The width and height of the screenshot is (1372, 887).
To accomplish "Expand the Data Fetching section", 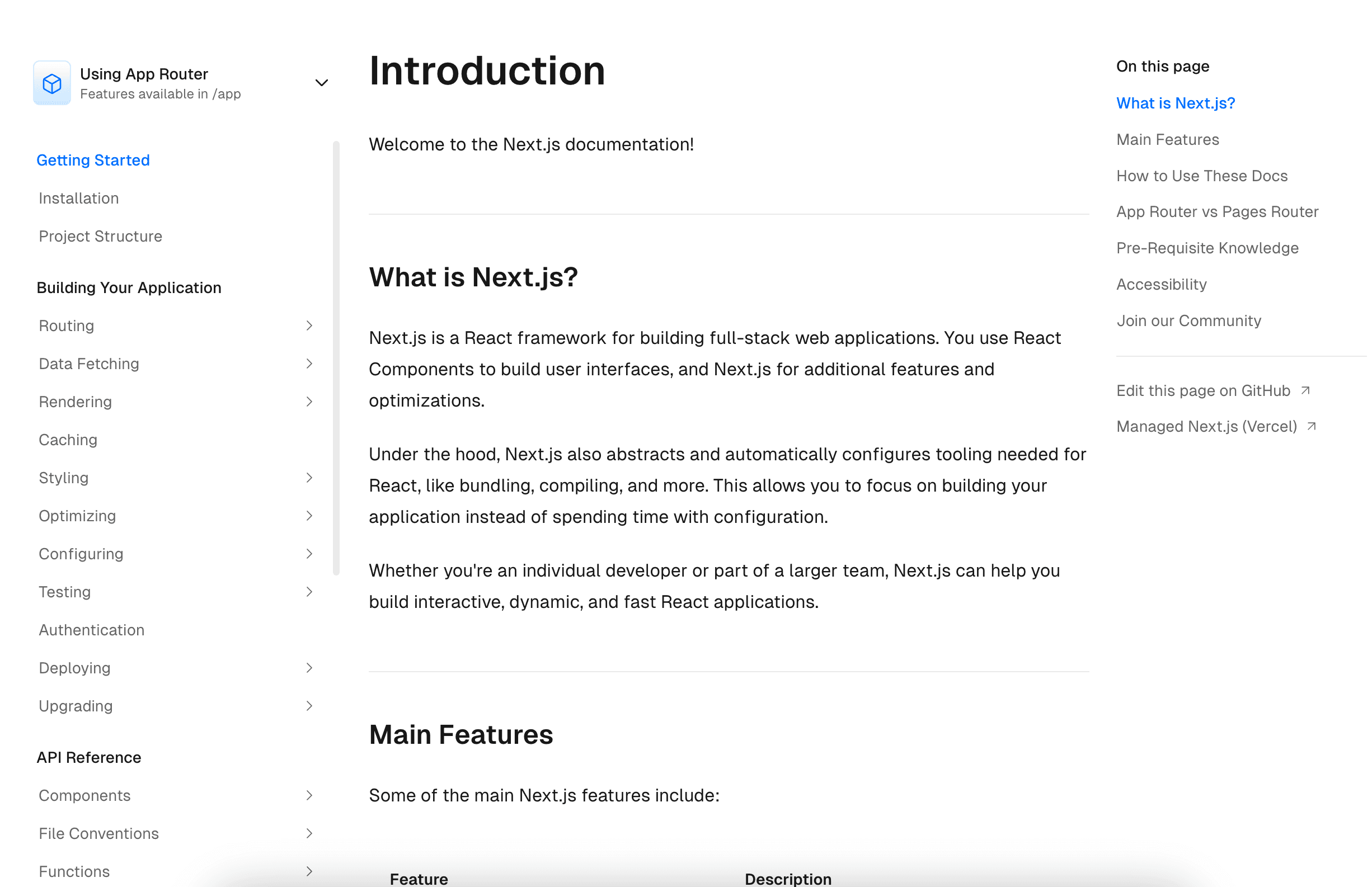I will coord(310,363).
